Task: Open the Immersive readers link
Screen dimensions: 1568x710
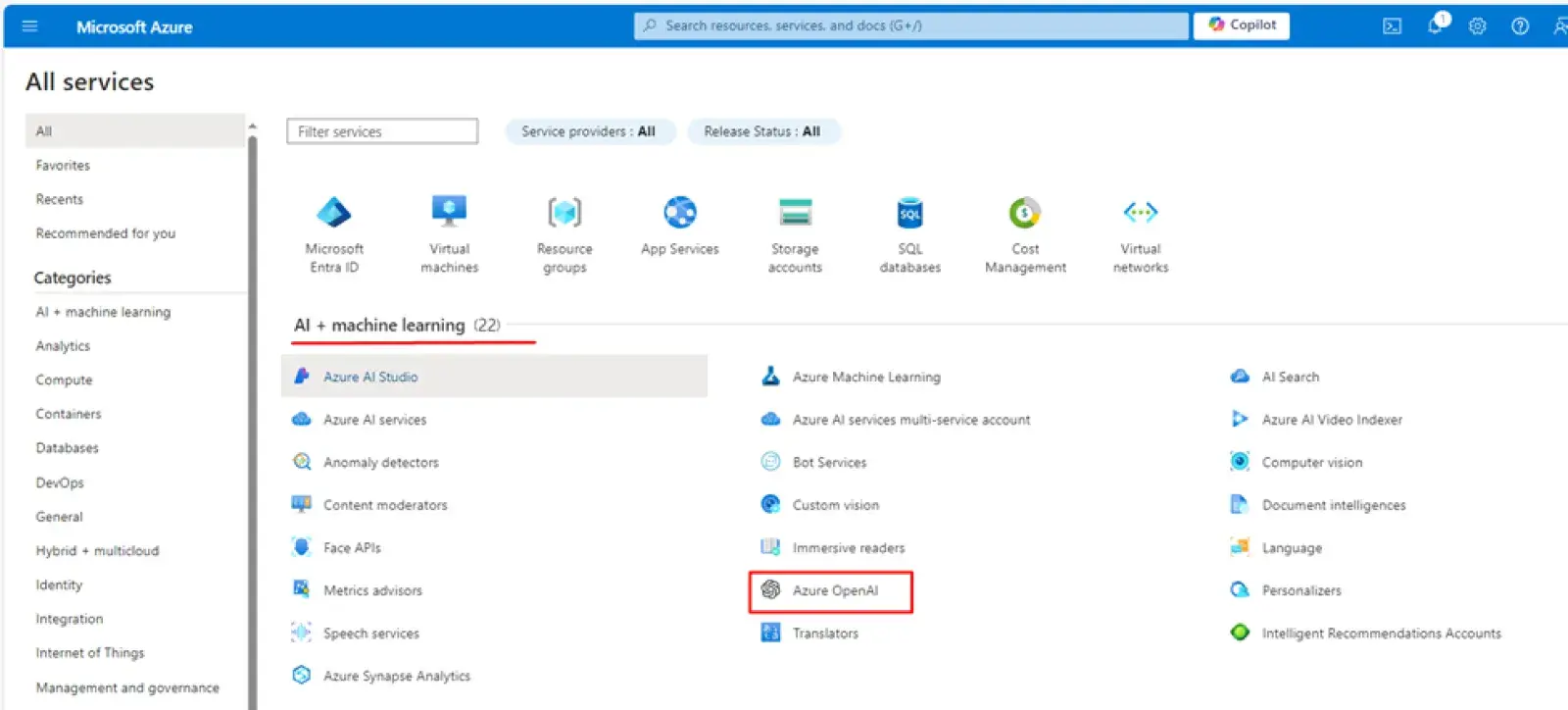Action: [x=849, y=548]
